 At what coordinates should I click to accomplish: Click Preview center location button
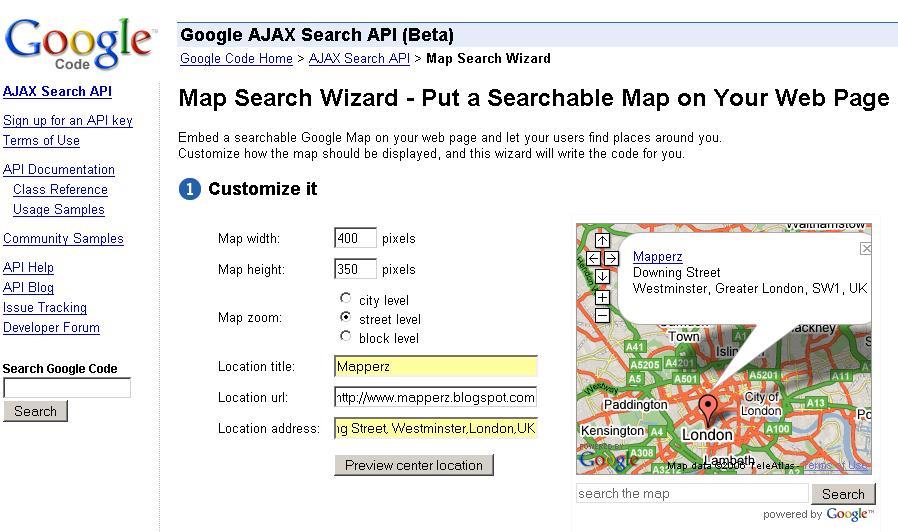click(414, 465)
